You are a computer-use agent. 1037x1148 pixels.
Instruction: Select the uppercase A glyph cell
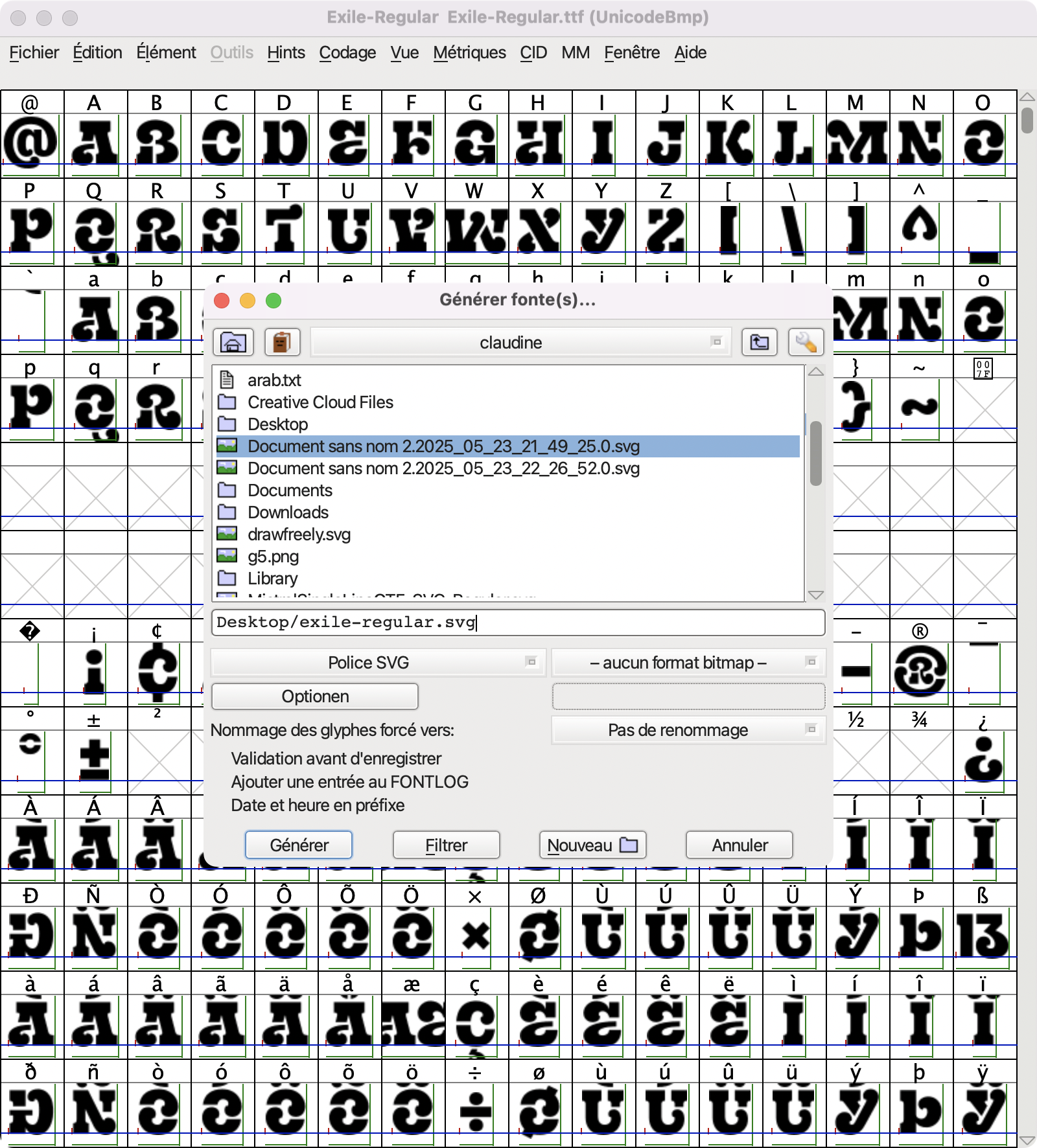[x=95, y=144]
